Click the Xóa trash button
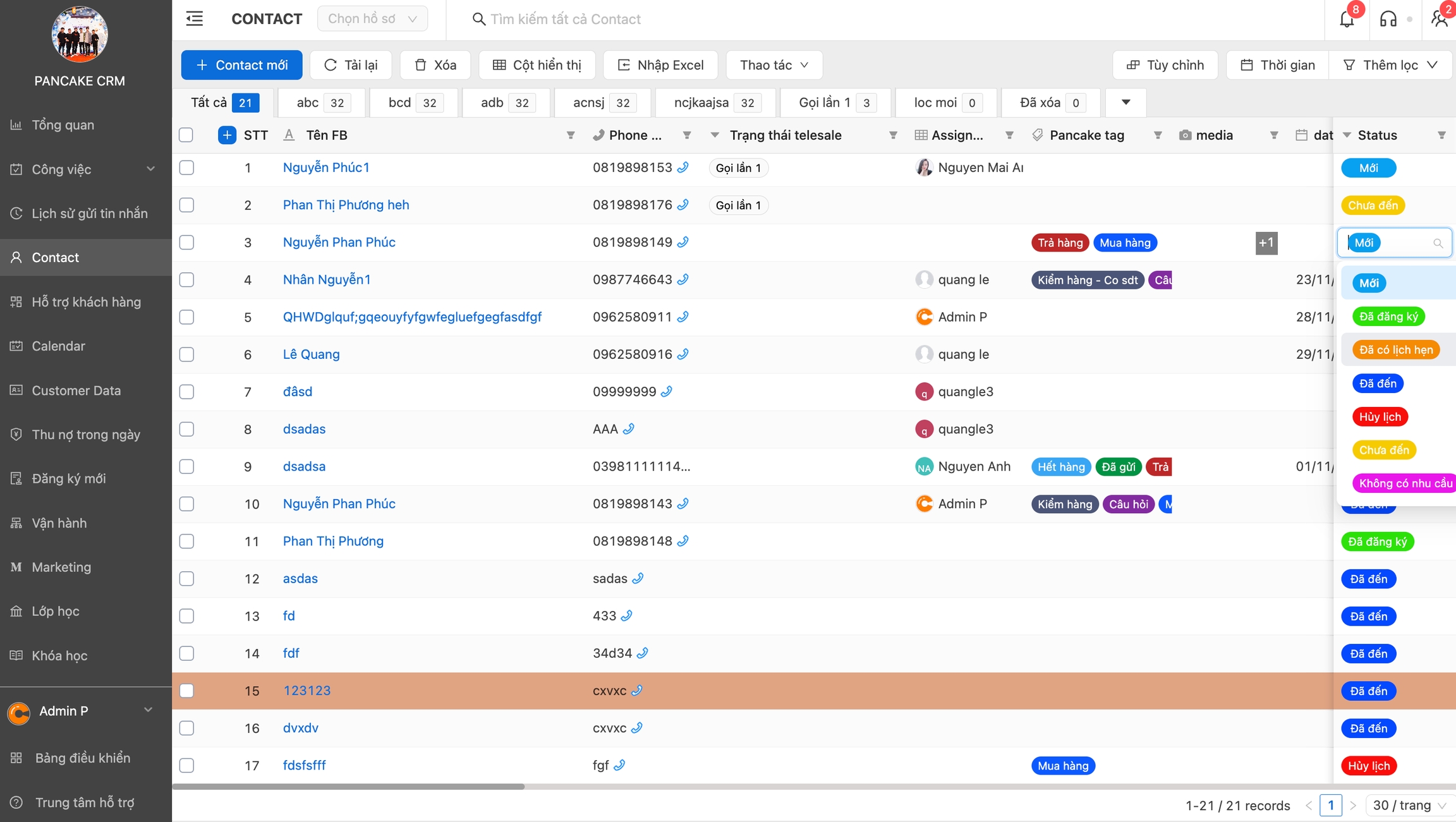Image resolution: width=1456 pixels, height=822 pixels. pyautogui.click(x=435, y=65)
